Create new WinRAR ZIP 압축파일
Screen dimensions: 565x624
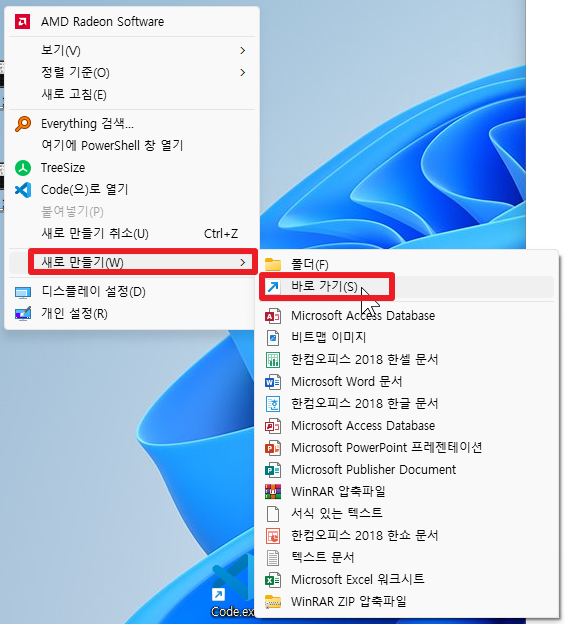click(406, 602)
